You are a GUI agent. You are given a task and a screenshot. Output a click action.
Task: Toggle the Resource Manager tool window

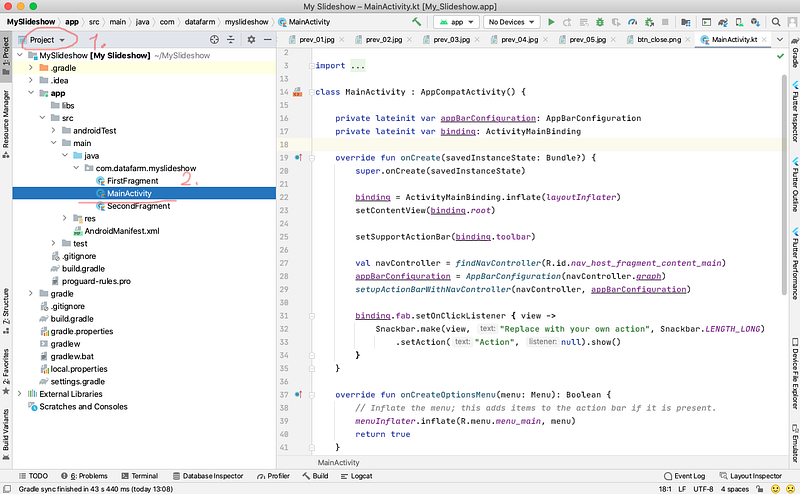pyautogui.click(x=6, y=124)
